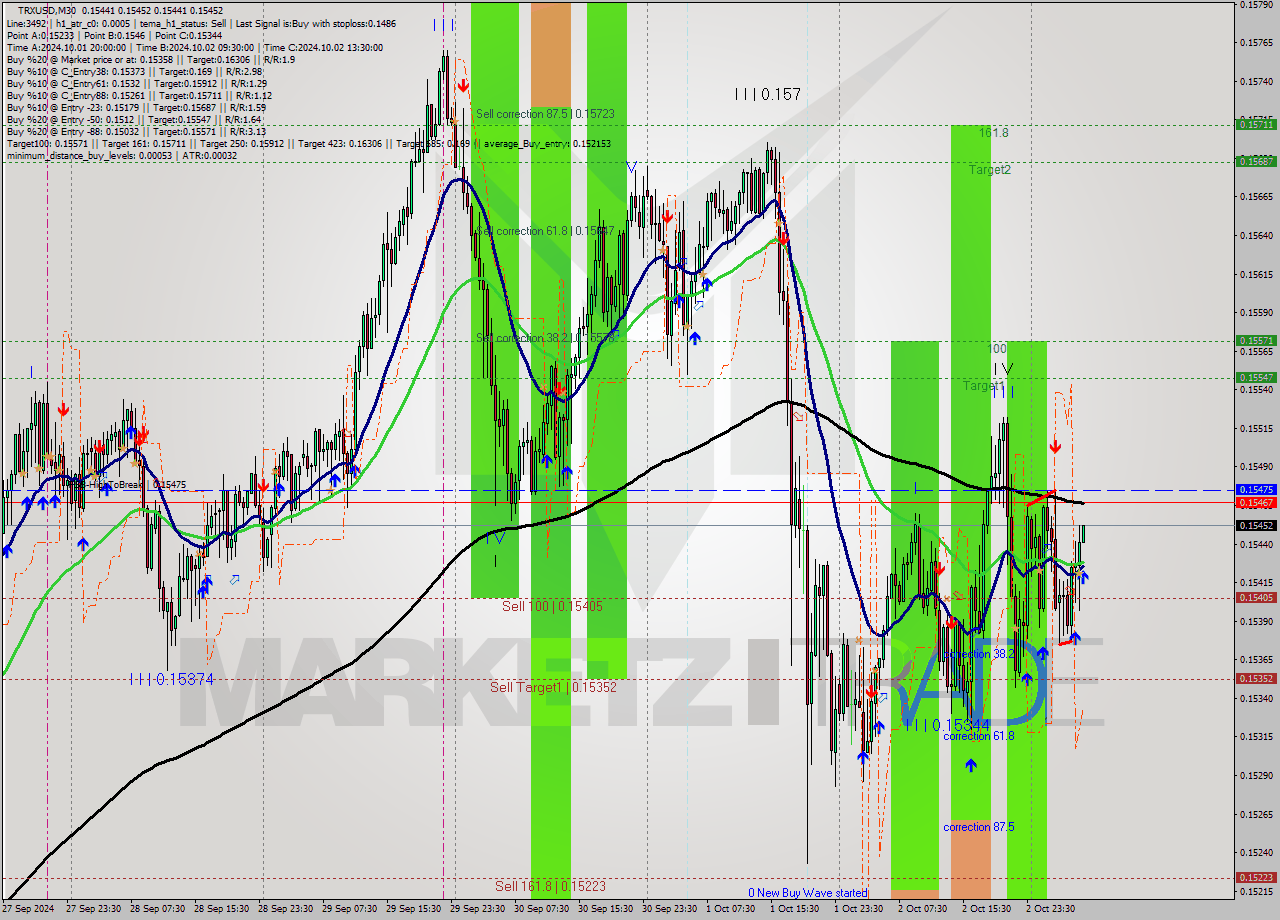Click the green 0.15687 price tag
The height and width of the screenshot is (920, 1280).
click(1256, 161)
